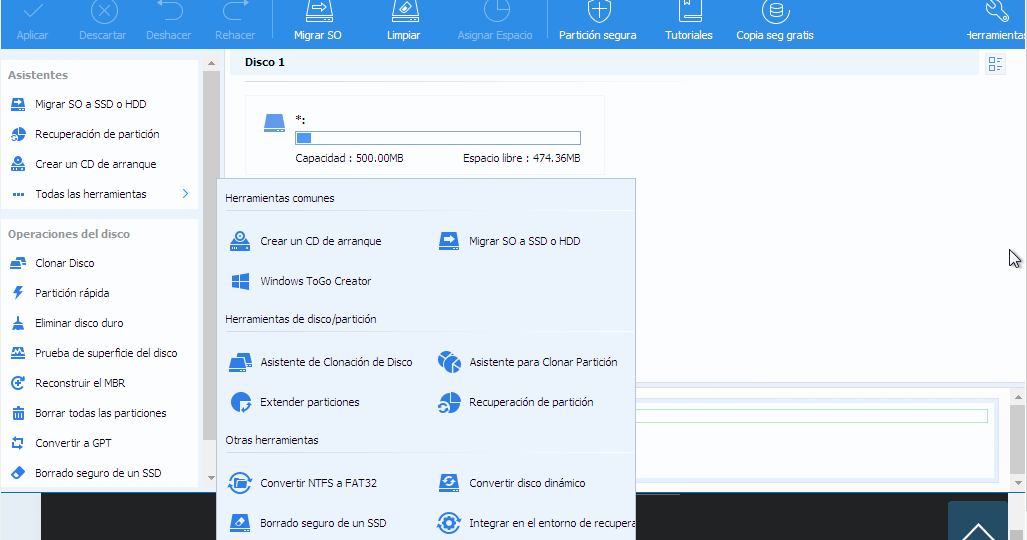Viewport: 1027px width, 540px height.
Task: Click the disk drive icon of partition *:
Action: 274,123
